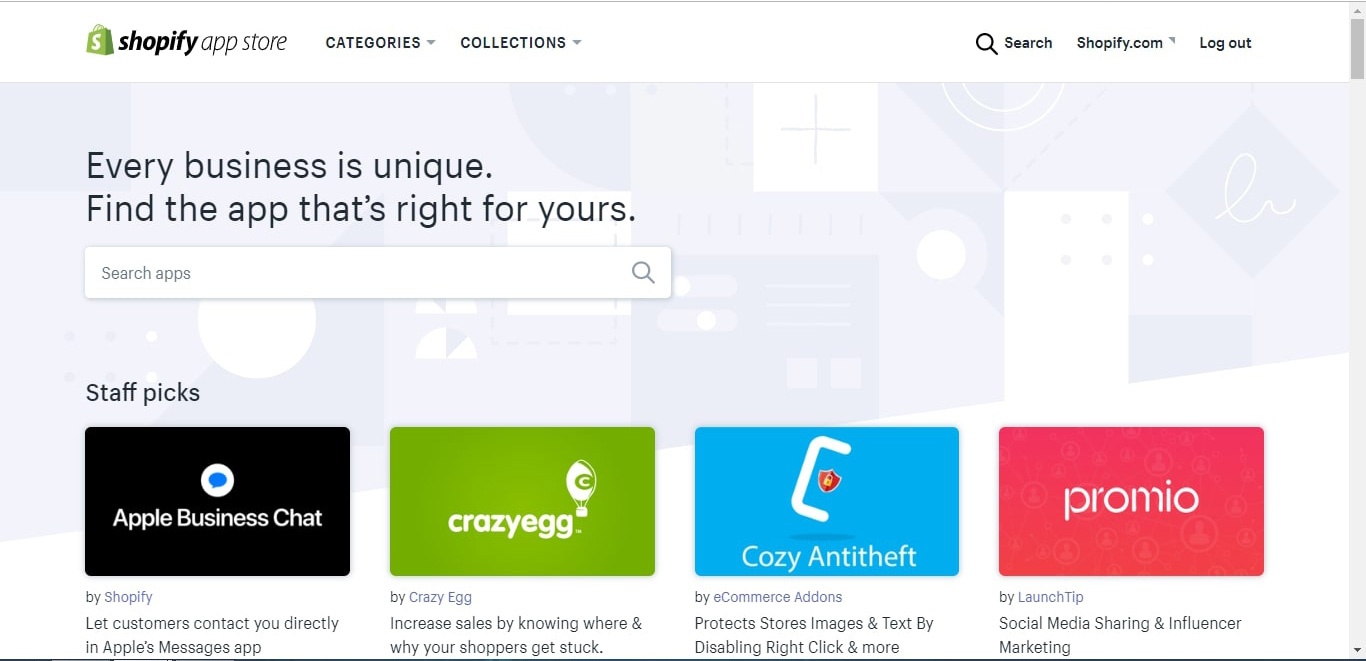
Task: Open the eCommerce Addons developer link
Action: coord(777,597)
